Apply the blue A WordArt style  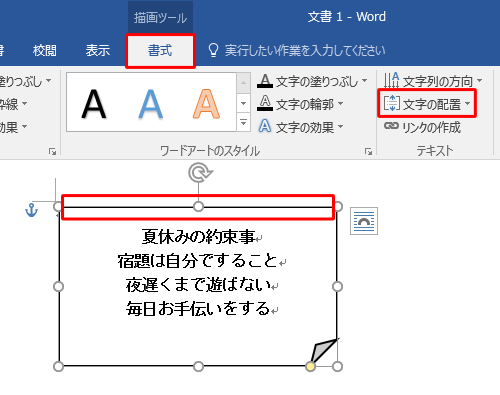(151, 104)
